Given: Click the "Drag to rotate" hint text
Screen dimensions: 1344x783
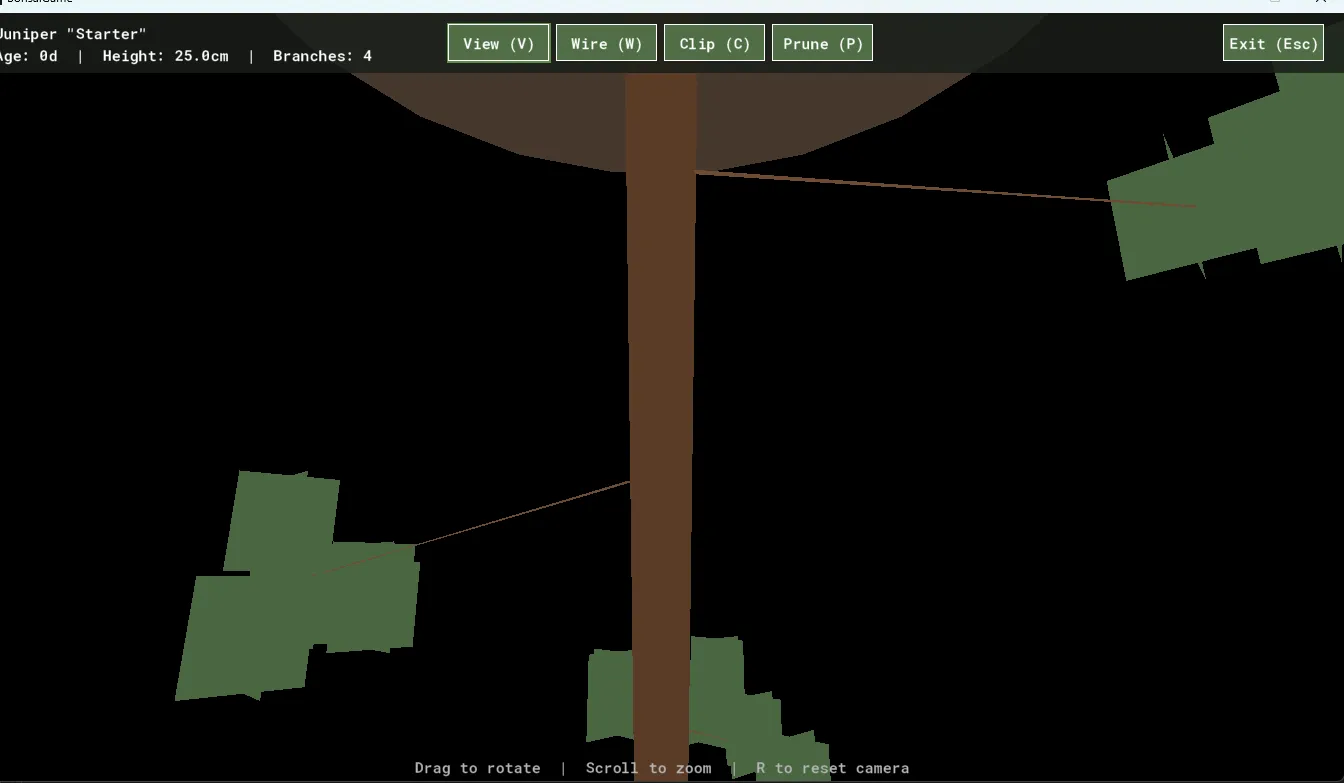Looking at the screenshot, I should tap(477, 768).
